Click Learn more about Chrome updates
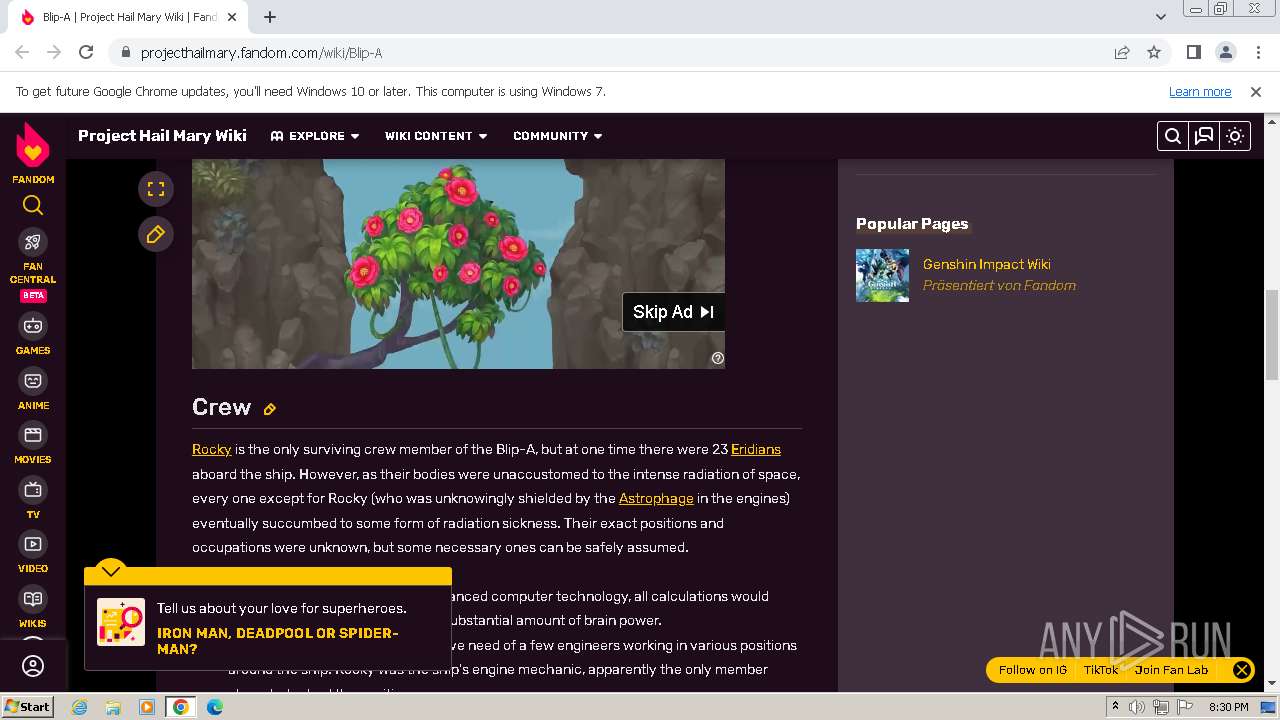Image resolution: width=1280 pixels, height=720 pixels. pos(1200,92)
